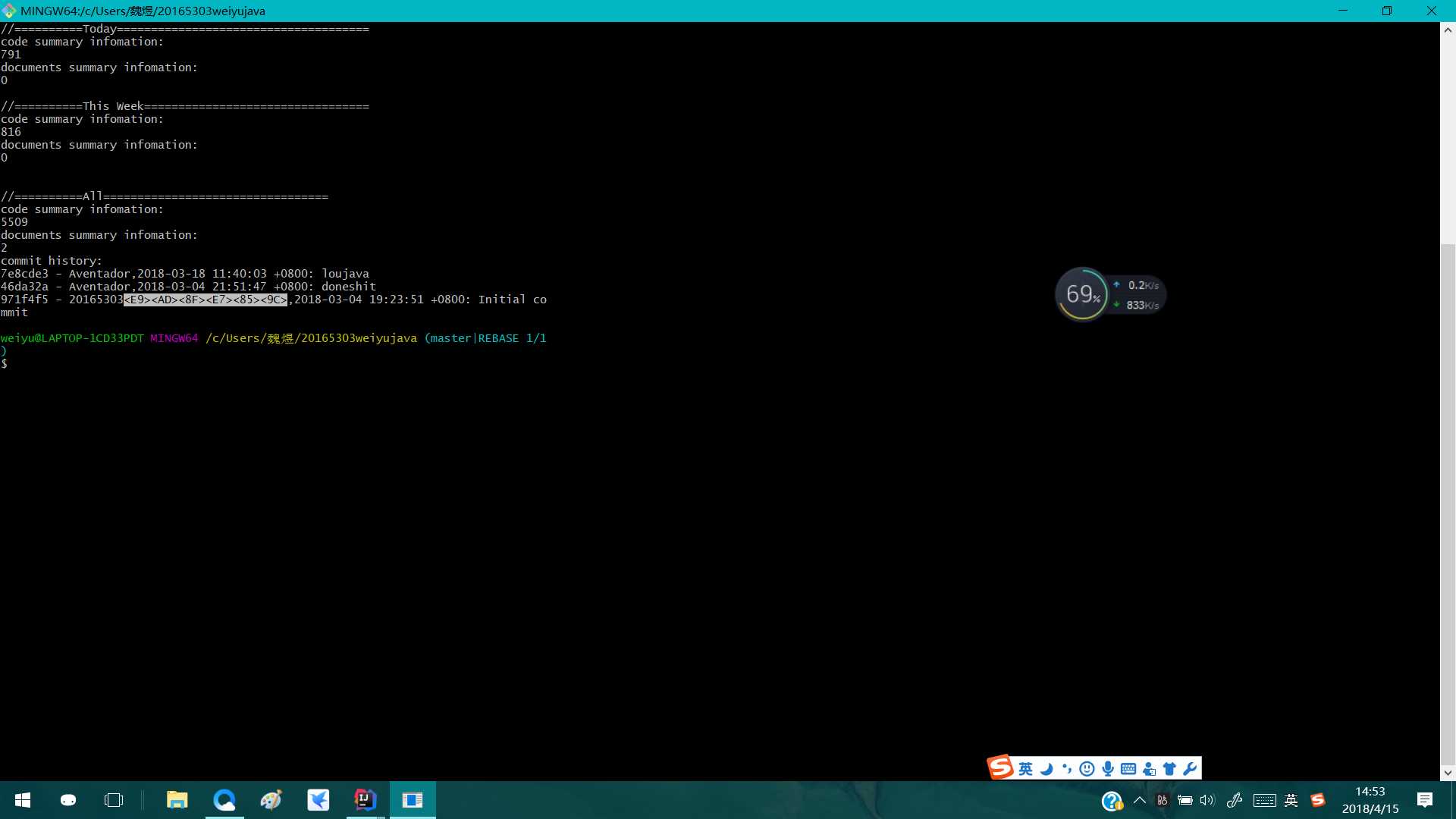The height and width of the screenshot is (819, 1456).
Task: Click the loujava commit message
Action: click(x=345, y=274)
